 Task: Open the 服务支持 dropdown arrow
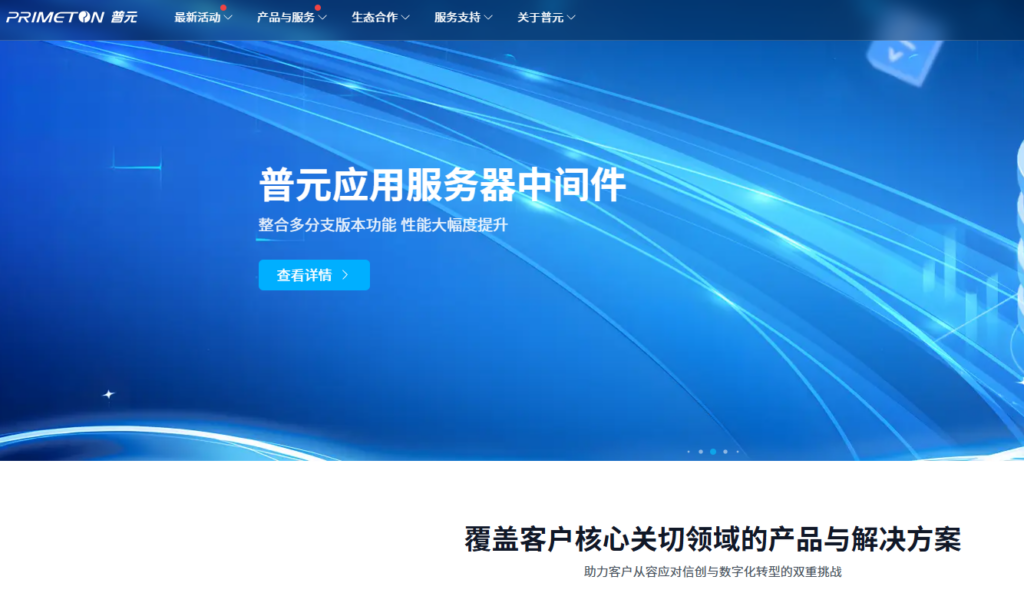point(487,17)
